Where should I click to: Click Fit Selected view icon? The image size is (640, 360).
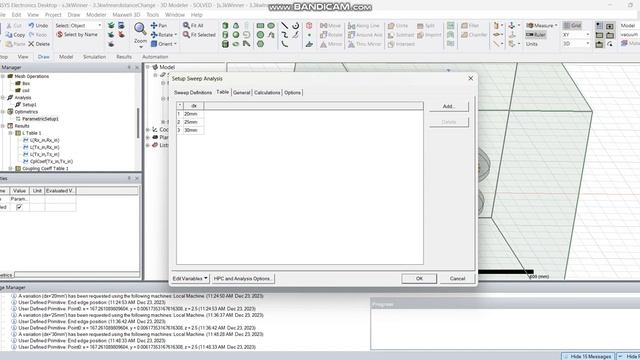tap(186, 35)
